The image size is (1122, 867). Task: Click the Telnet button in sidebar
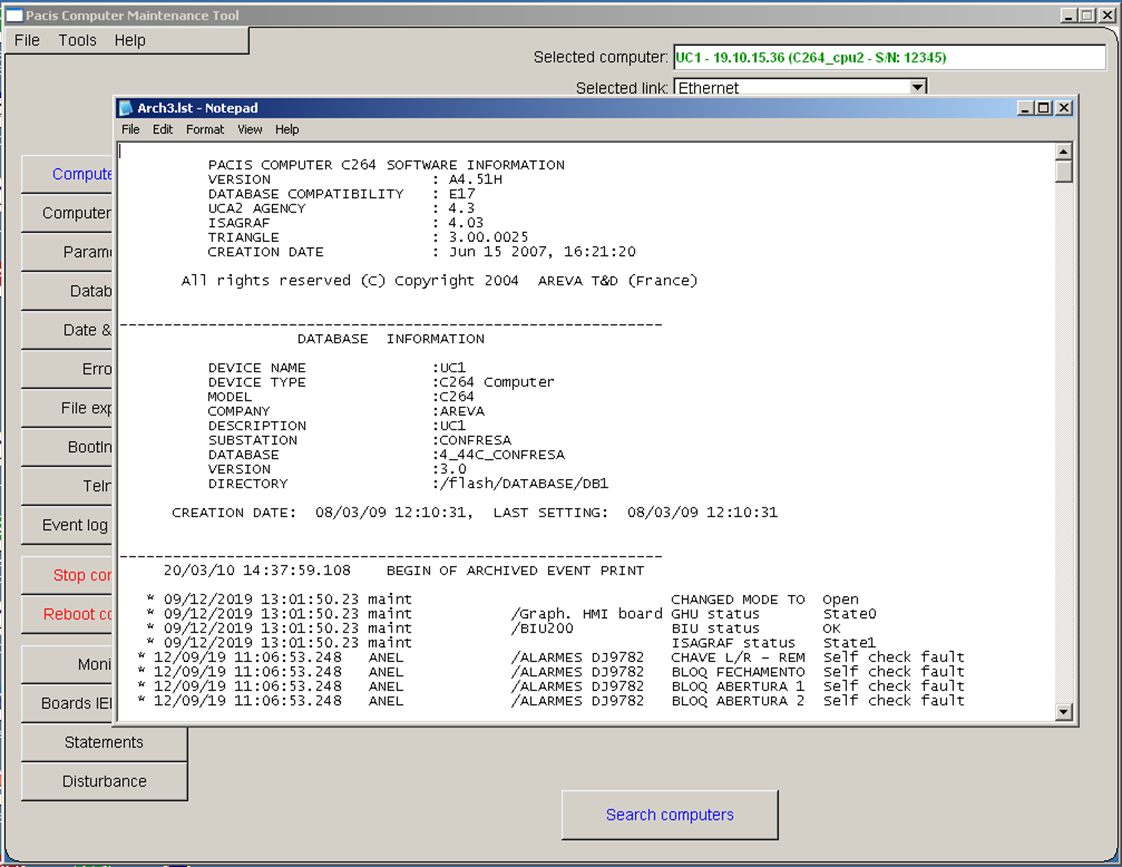coord(67,486)
